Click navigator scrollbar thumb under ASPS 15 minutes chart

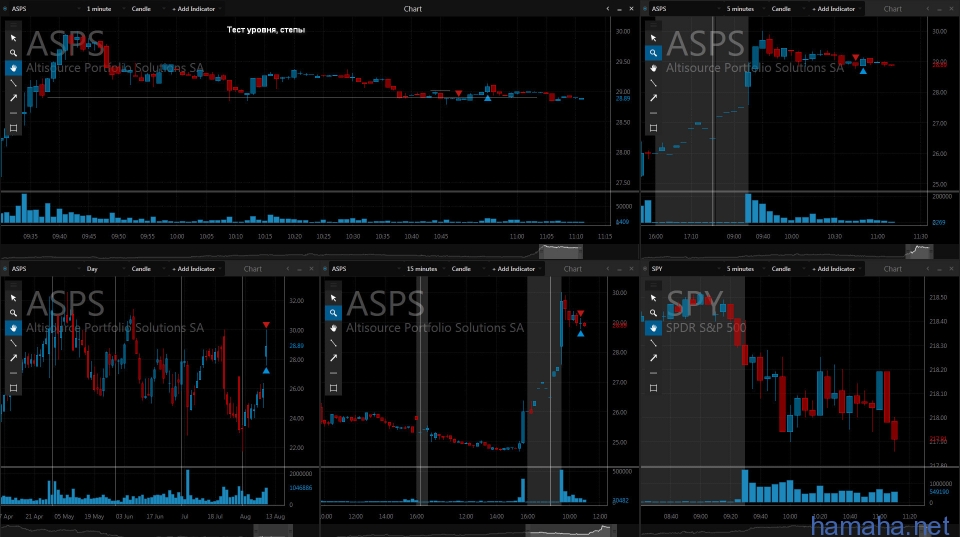(571, 530)
